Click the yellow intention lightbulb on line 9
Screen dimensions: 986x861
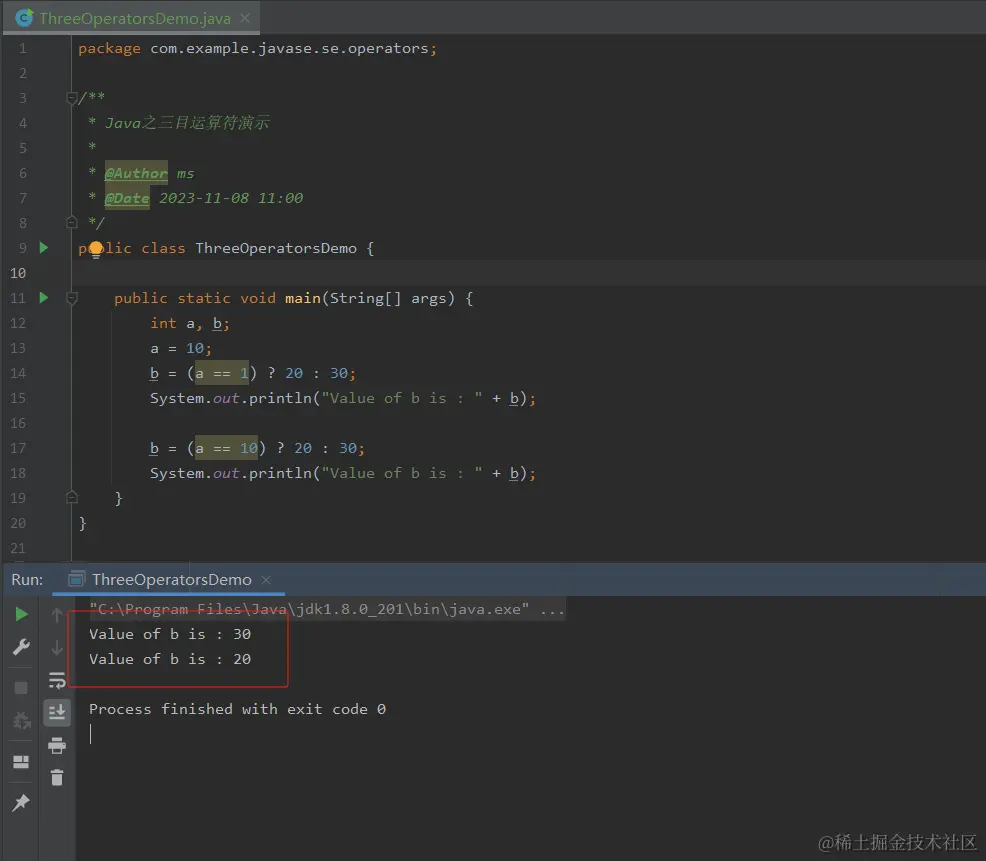[96, 250]
